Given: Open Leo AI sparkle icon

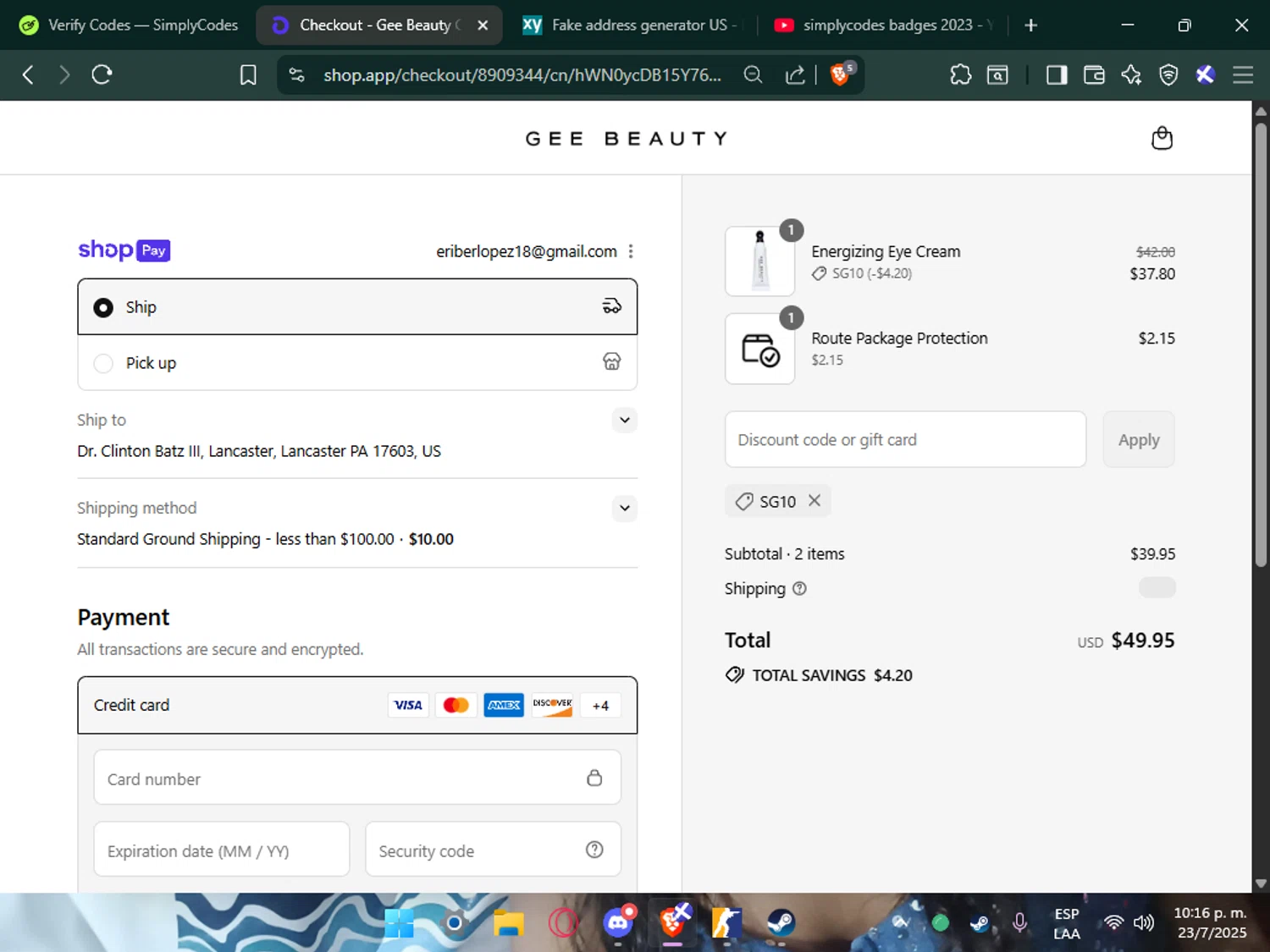Looking at the screenshot, I should pyautogui.click(x=1131, y=74).
